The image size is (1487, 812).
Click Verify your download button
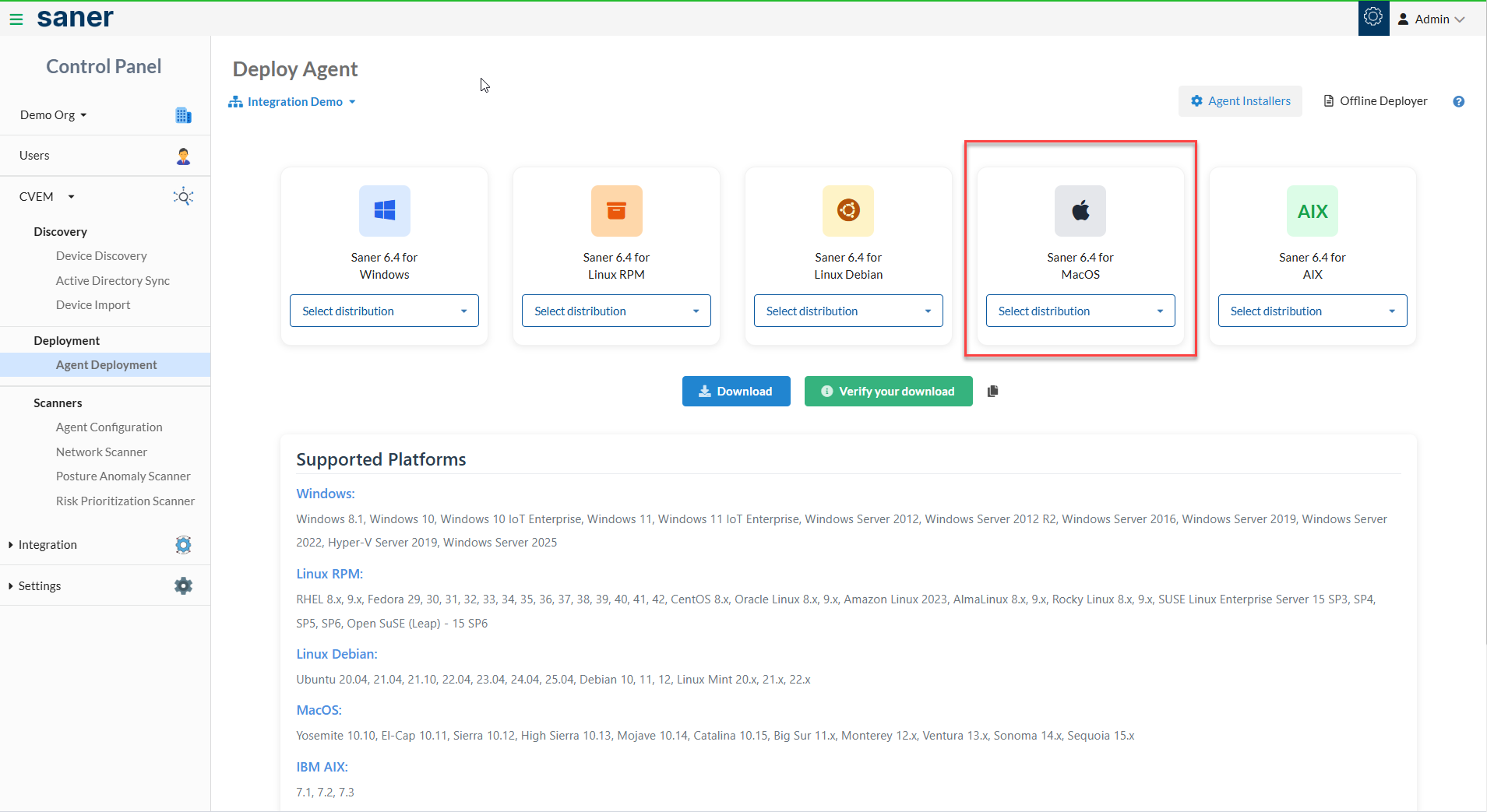pyautogui.click(x=888, y=392)
